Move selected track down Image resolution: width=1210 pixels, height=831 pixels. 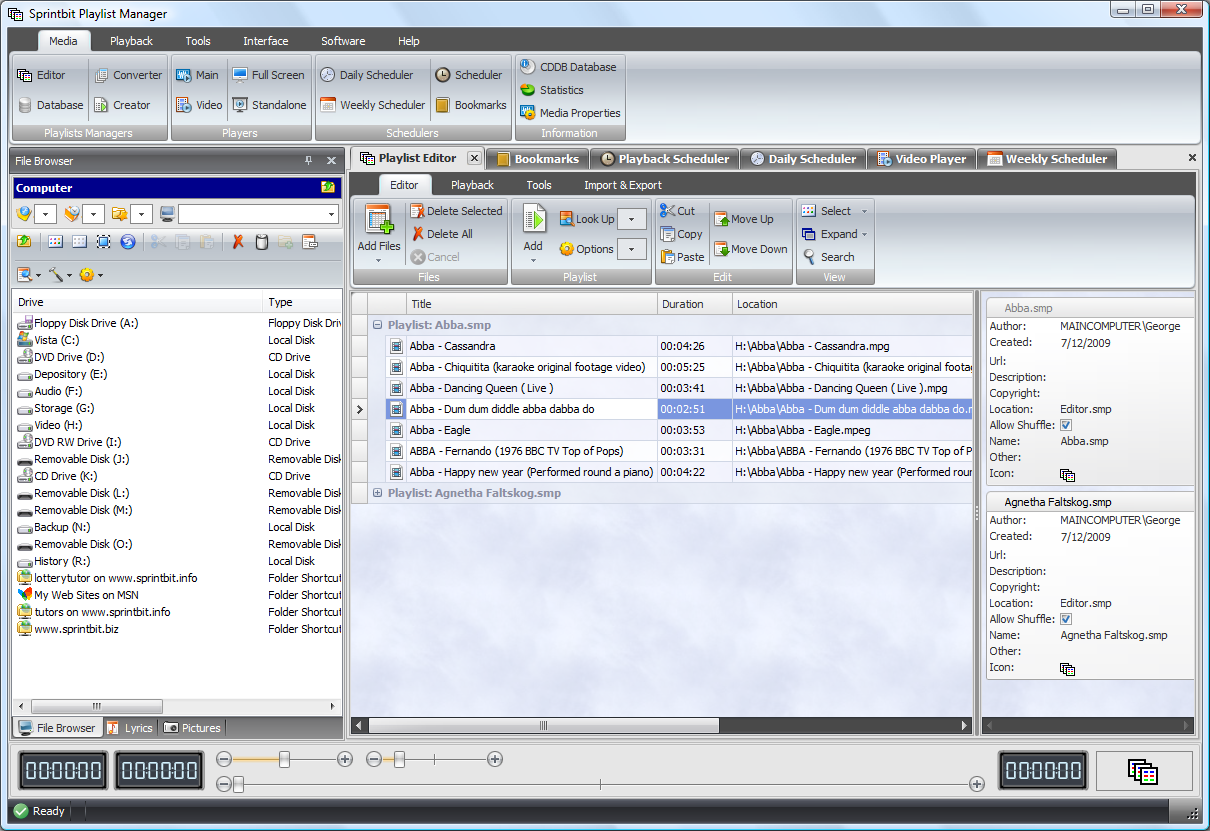(751, 249)
